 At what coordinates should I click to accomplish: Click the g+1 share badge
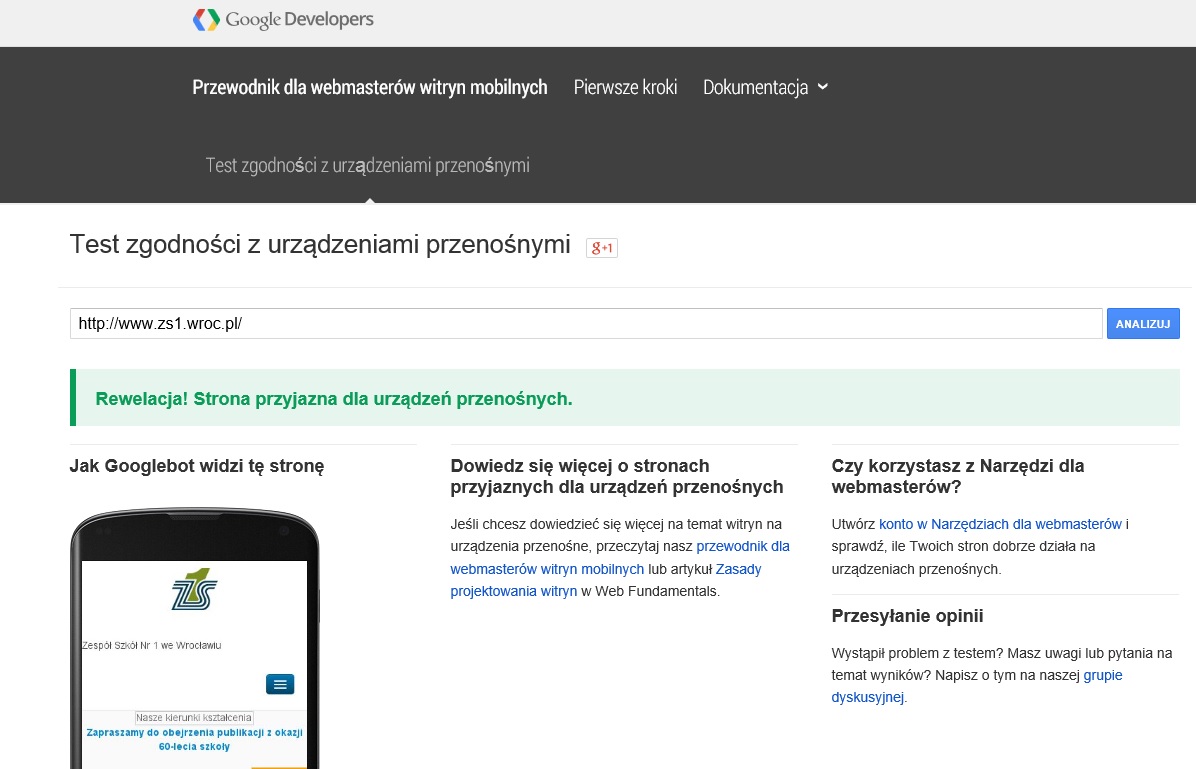[601, 247]
